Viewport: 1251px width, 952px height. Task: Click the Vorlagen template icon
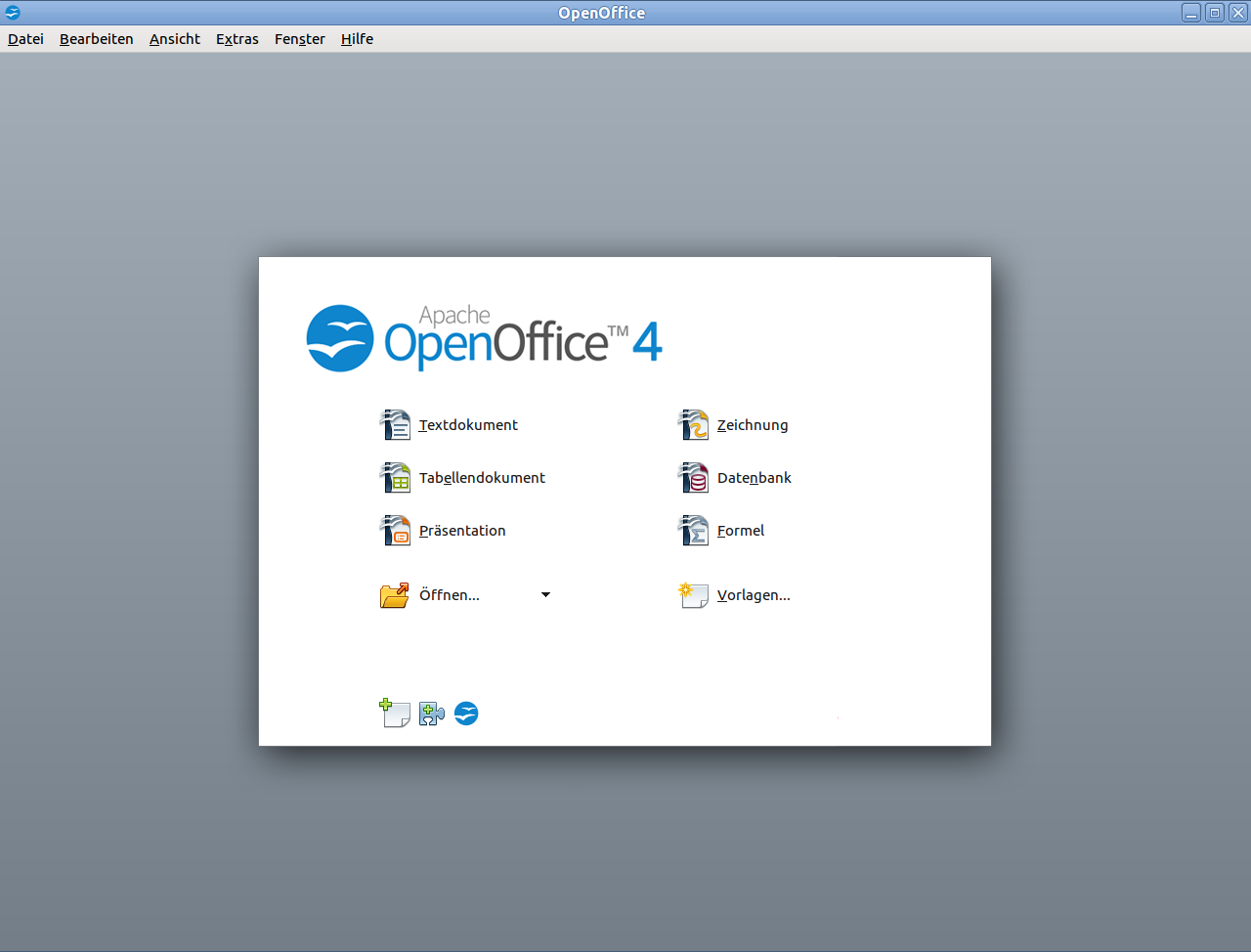click(x=693, y=595)
